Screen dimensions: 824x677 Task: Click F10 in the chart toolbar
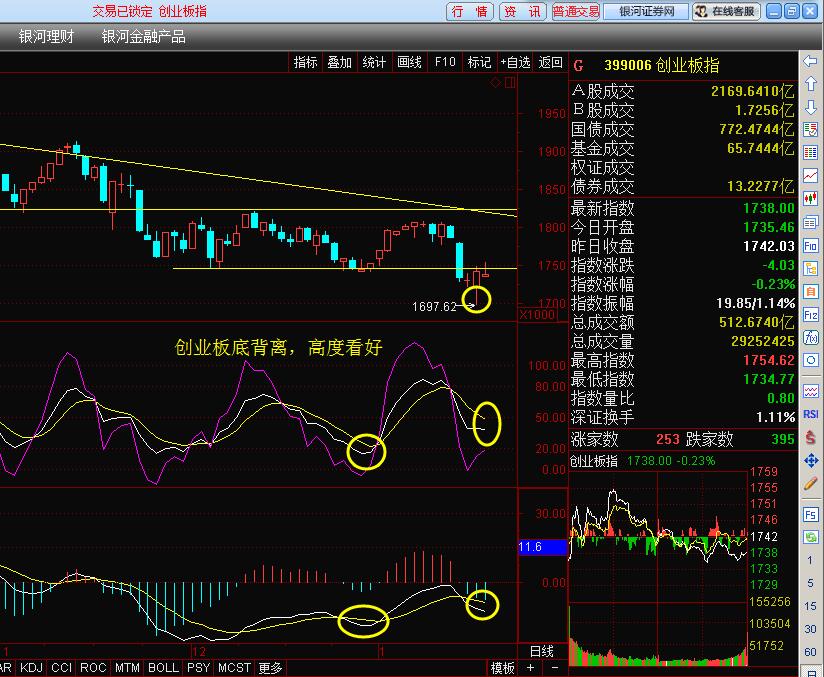(x=445, y=63)
